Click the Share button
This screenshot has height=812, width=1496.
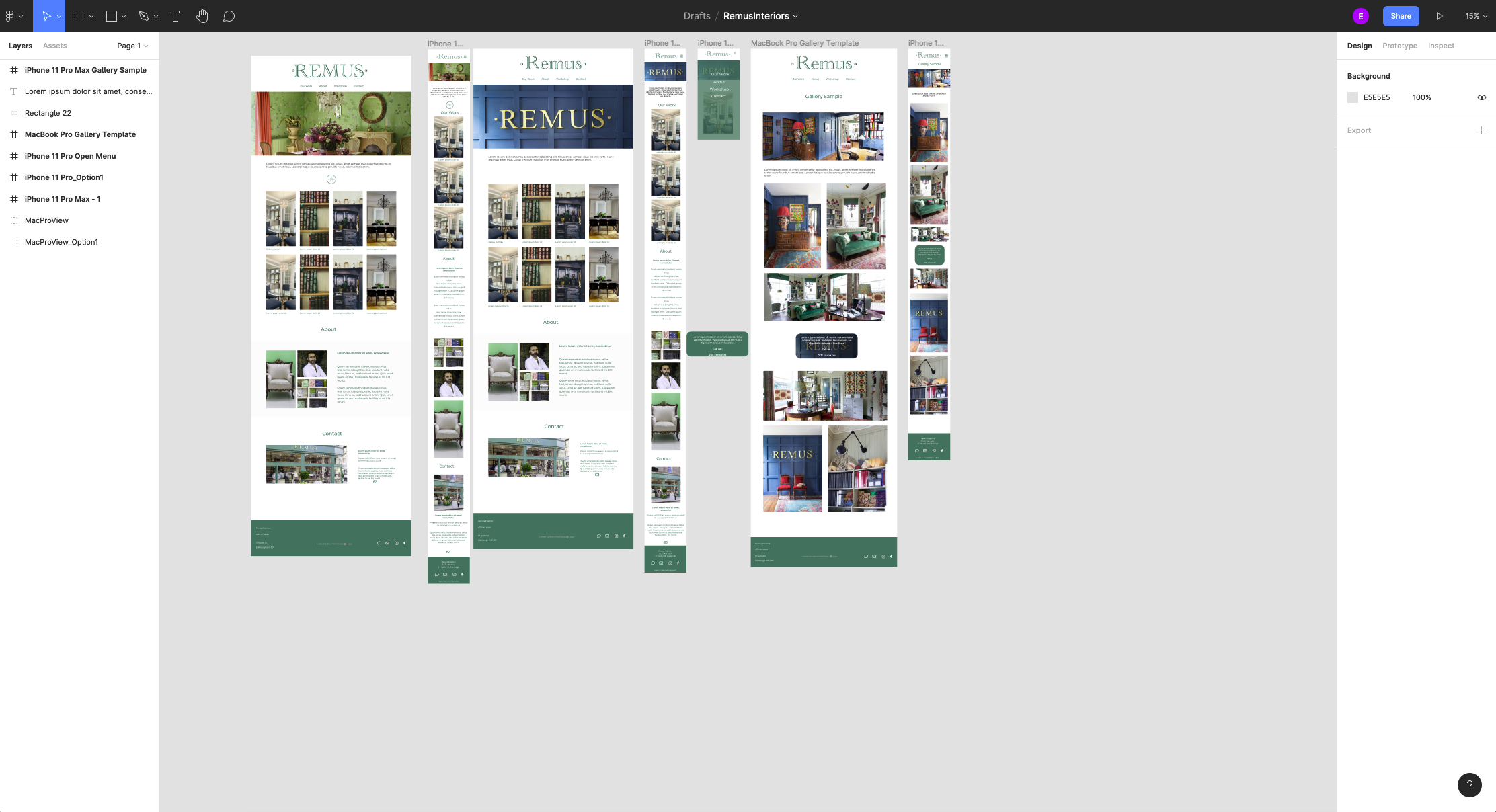[1401, 16]
